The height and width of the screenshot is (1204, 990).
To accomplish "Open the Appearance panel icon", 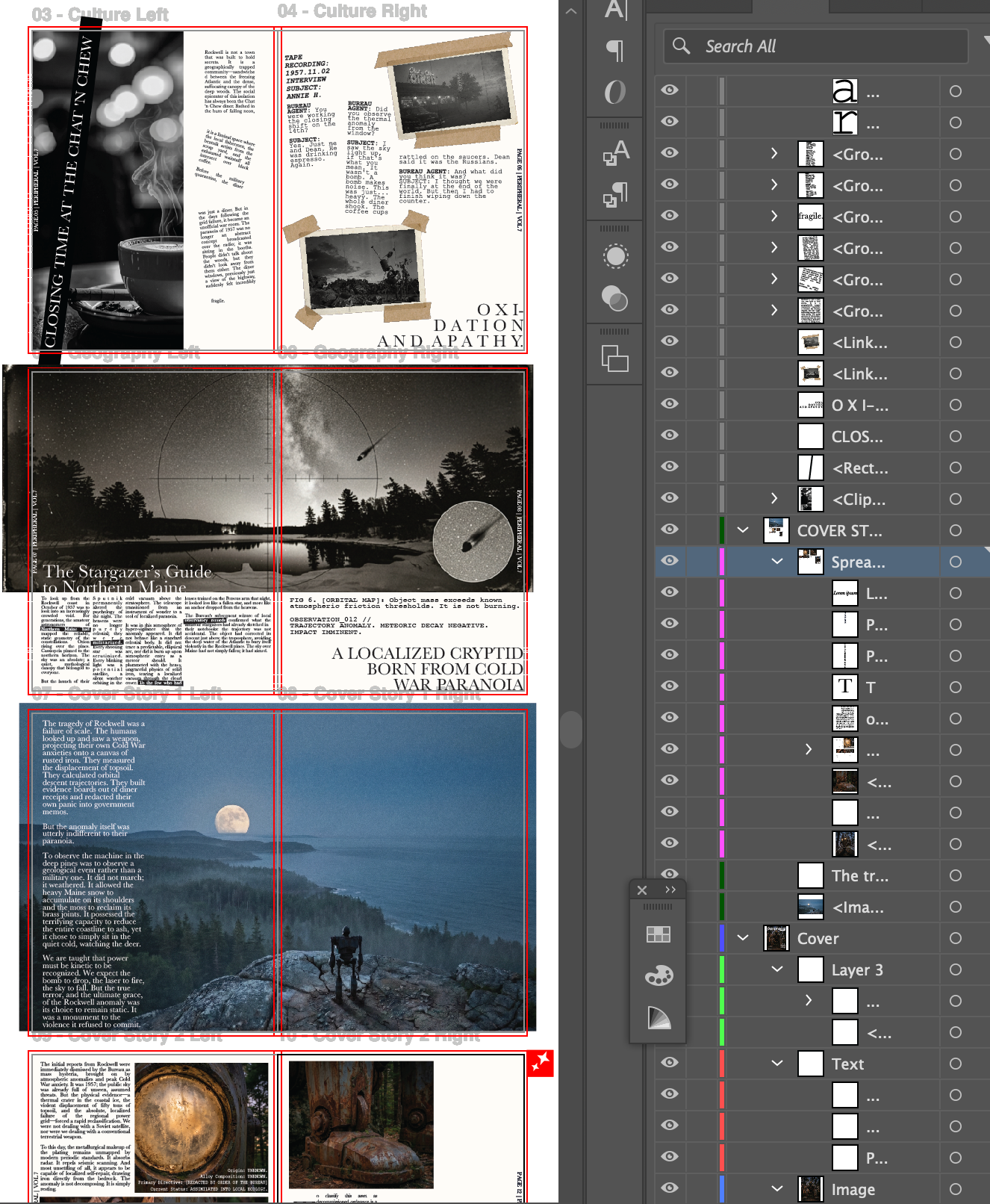I will point(616,256).
